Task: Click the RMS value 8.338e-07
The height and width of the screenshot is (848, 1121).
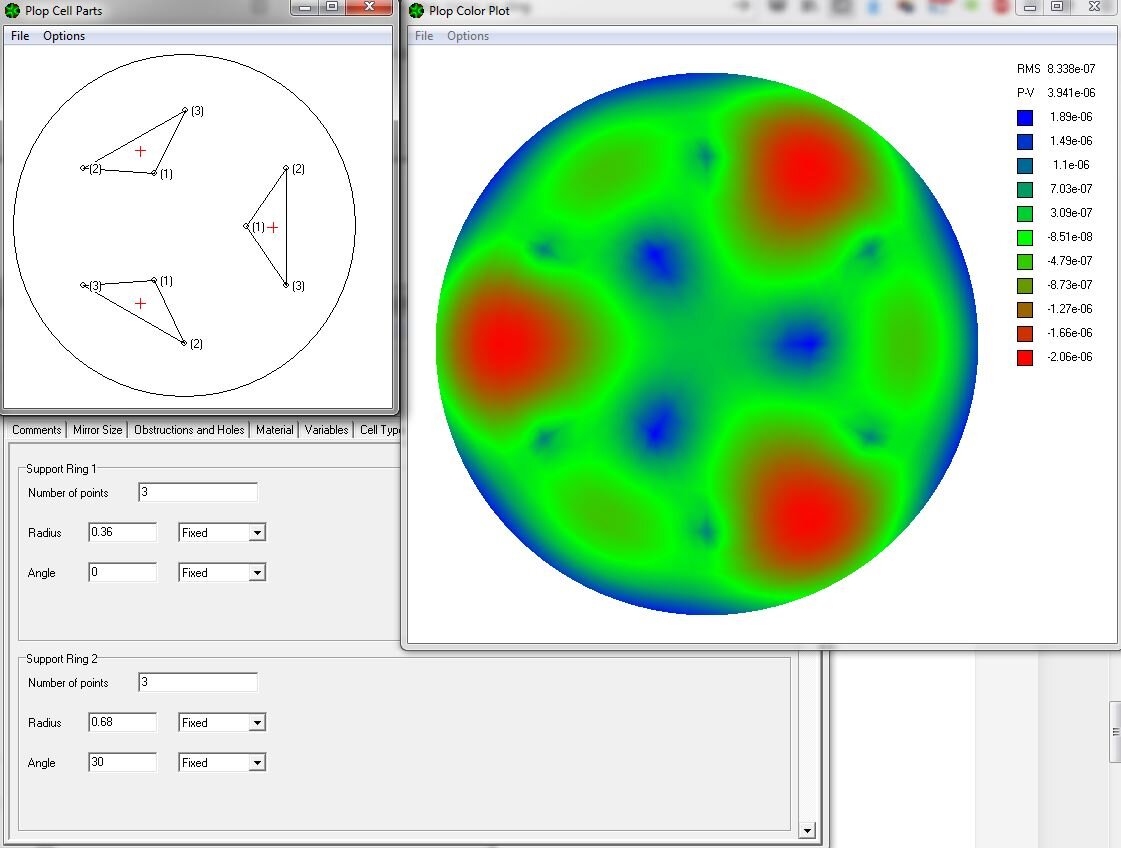Action: click(1071, 69)
